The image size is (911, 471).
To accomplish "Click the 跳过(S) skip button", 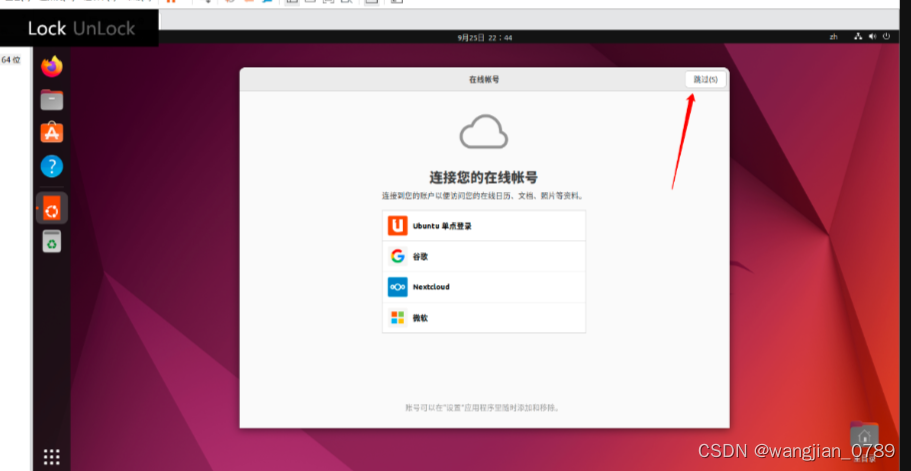I will tap(705, 80).
